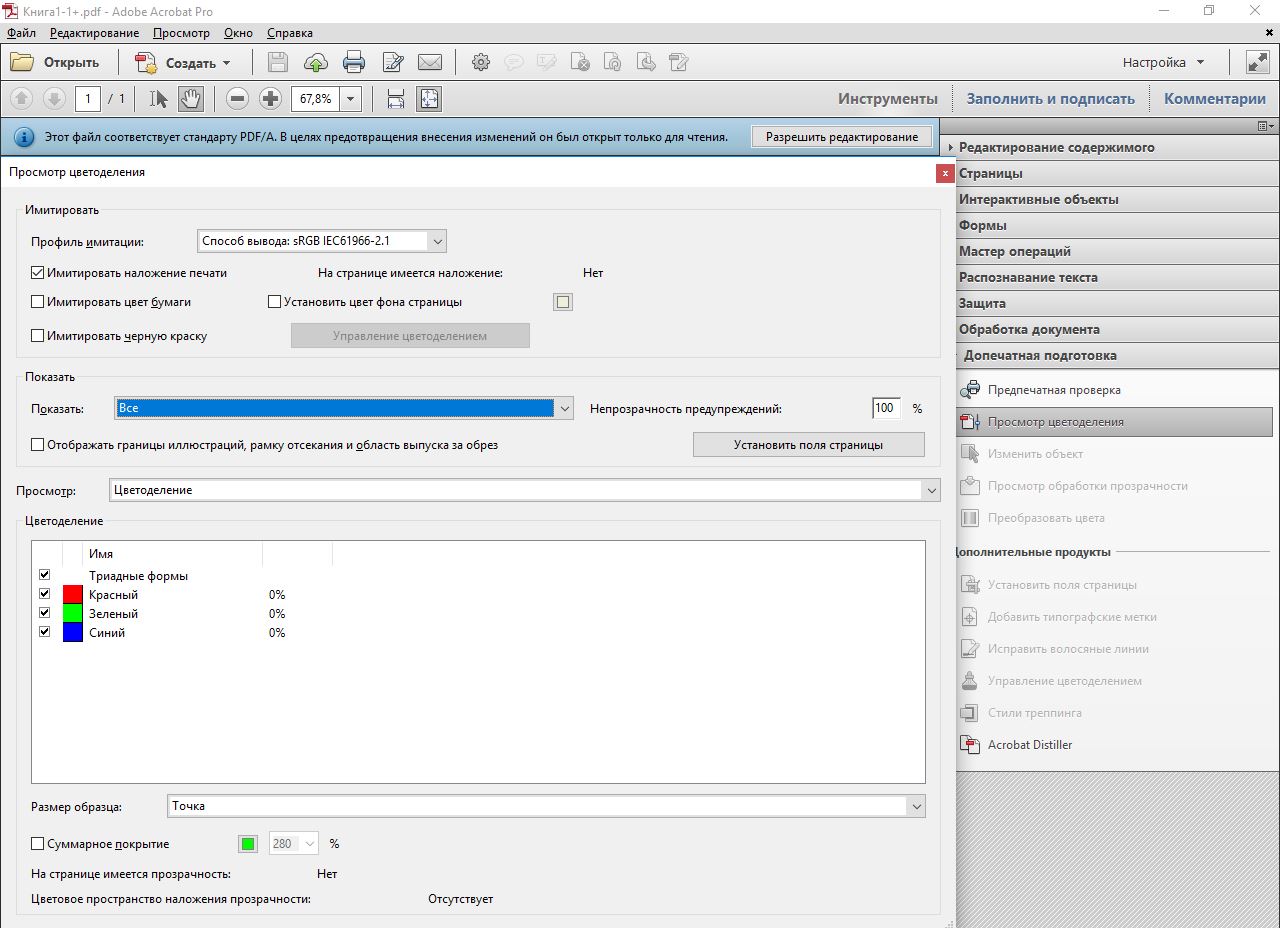1280x928 pixels.
Task: Click the warning opacity input field
Action: coord(886,408)
